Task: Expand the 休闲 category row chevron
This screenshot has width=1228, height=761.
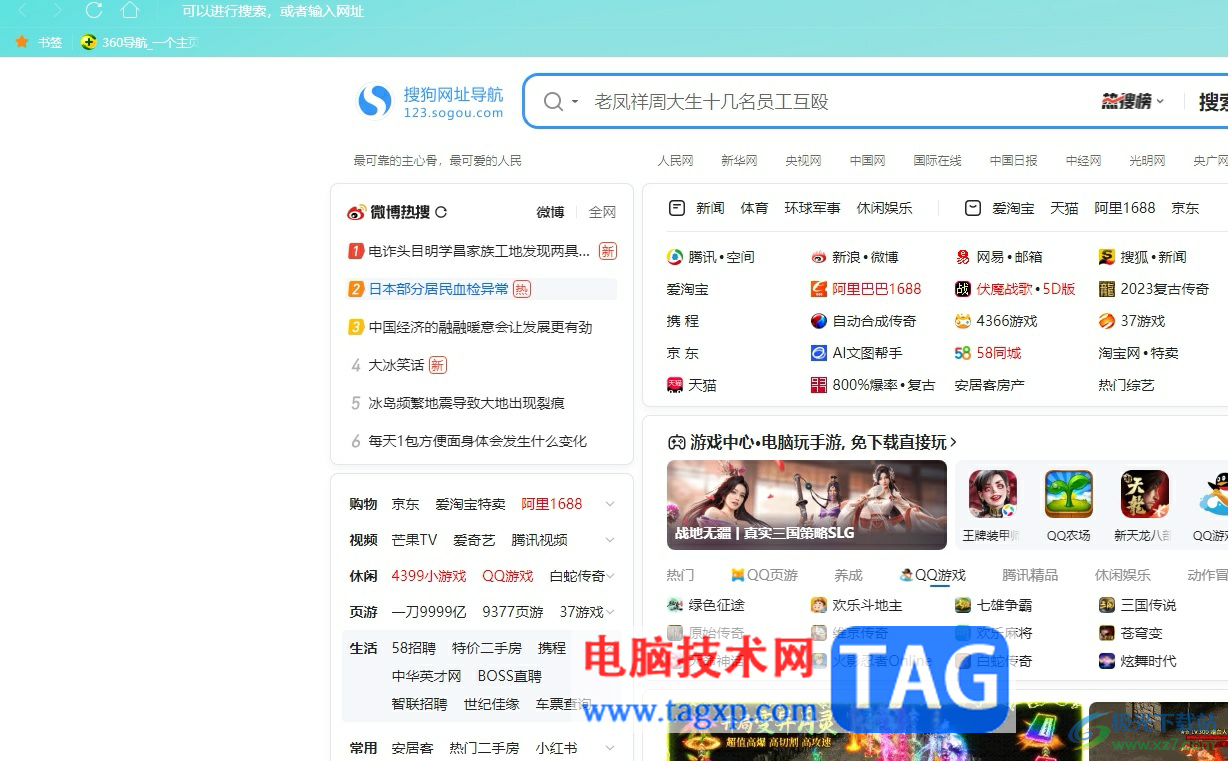Action: [x=610, y=576]
